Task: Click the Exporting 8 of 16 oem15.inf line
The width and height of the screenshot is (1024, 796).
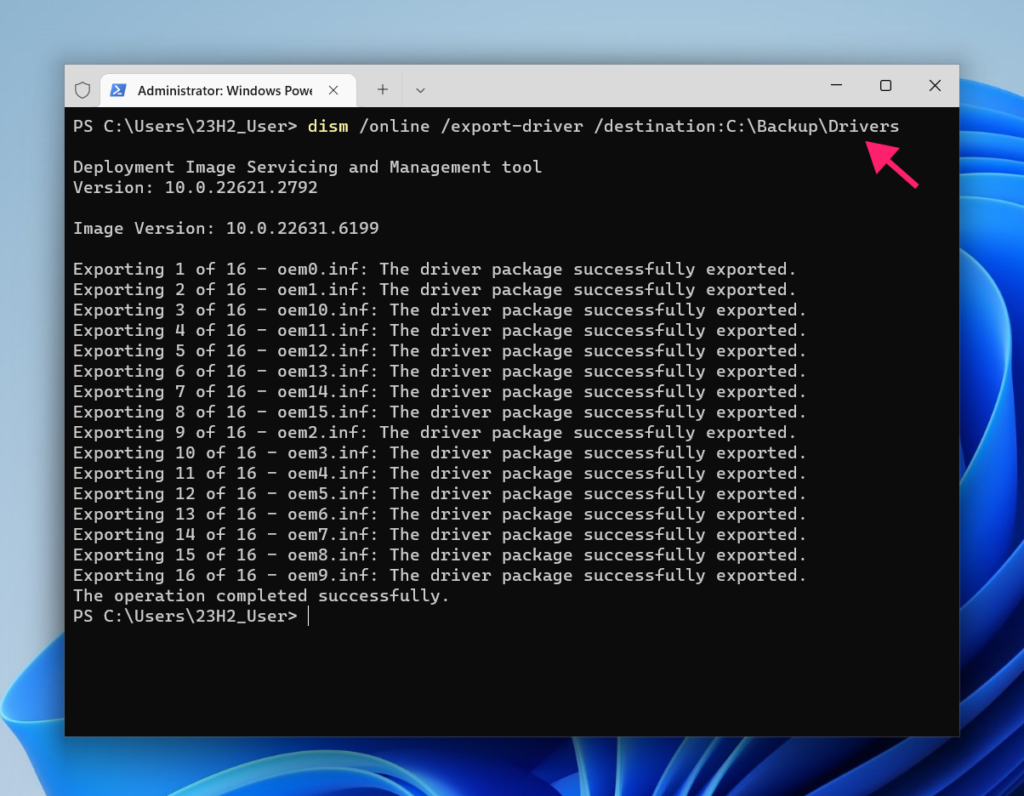Action: (440, 412)
